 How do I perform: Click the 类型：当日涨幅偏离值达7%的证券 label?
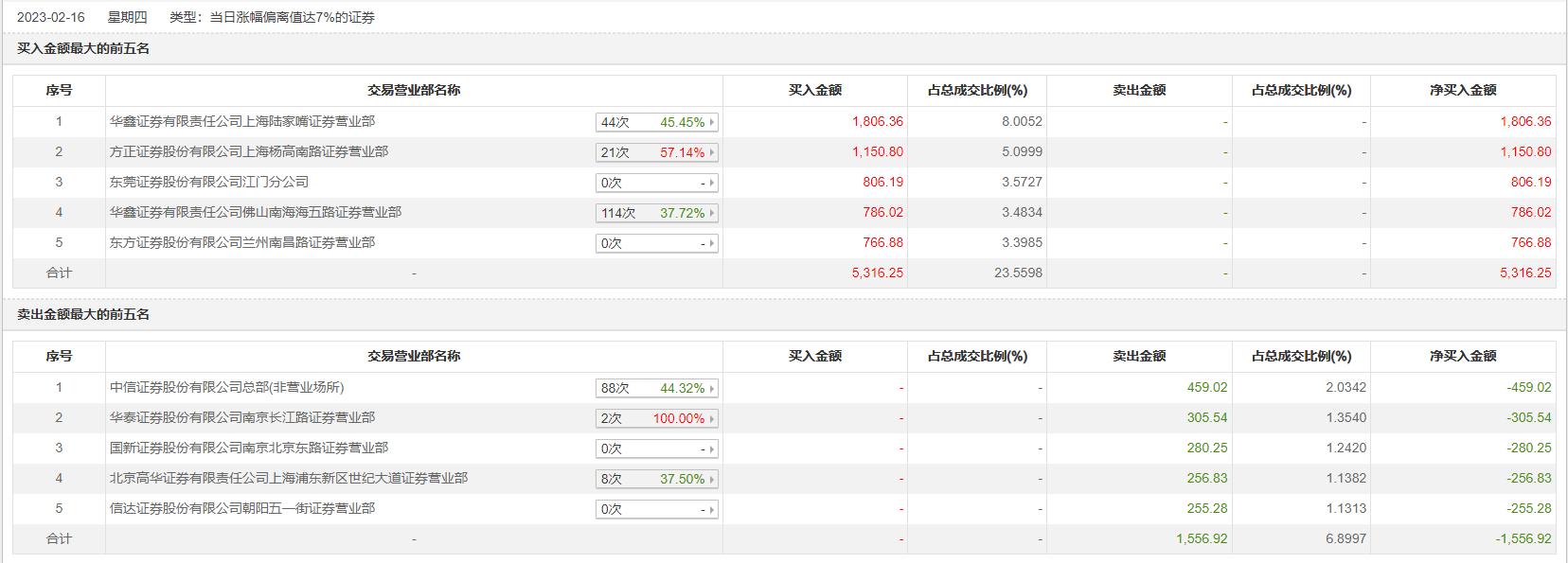pos(272,17)
